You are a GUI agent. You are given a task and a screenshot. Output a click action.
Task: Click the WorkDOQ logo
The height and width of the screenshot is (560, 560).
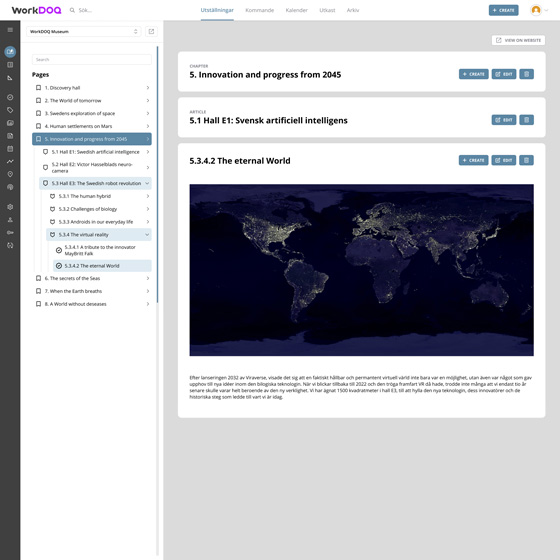pos(36,10)
